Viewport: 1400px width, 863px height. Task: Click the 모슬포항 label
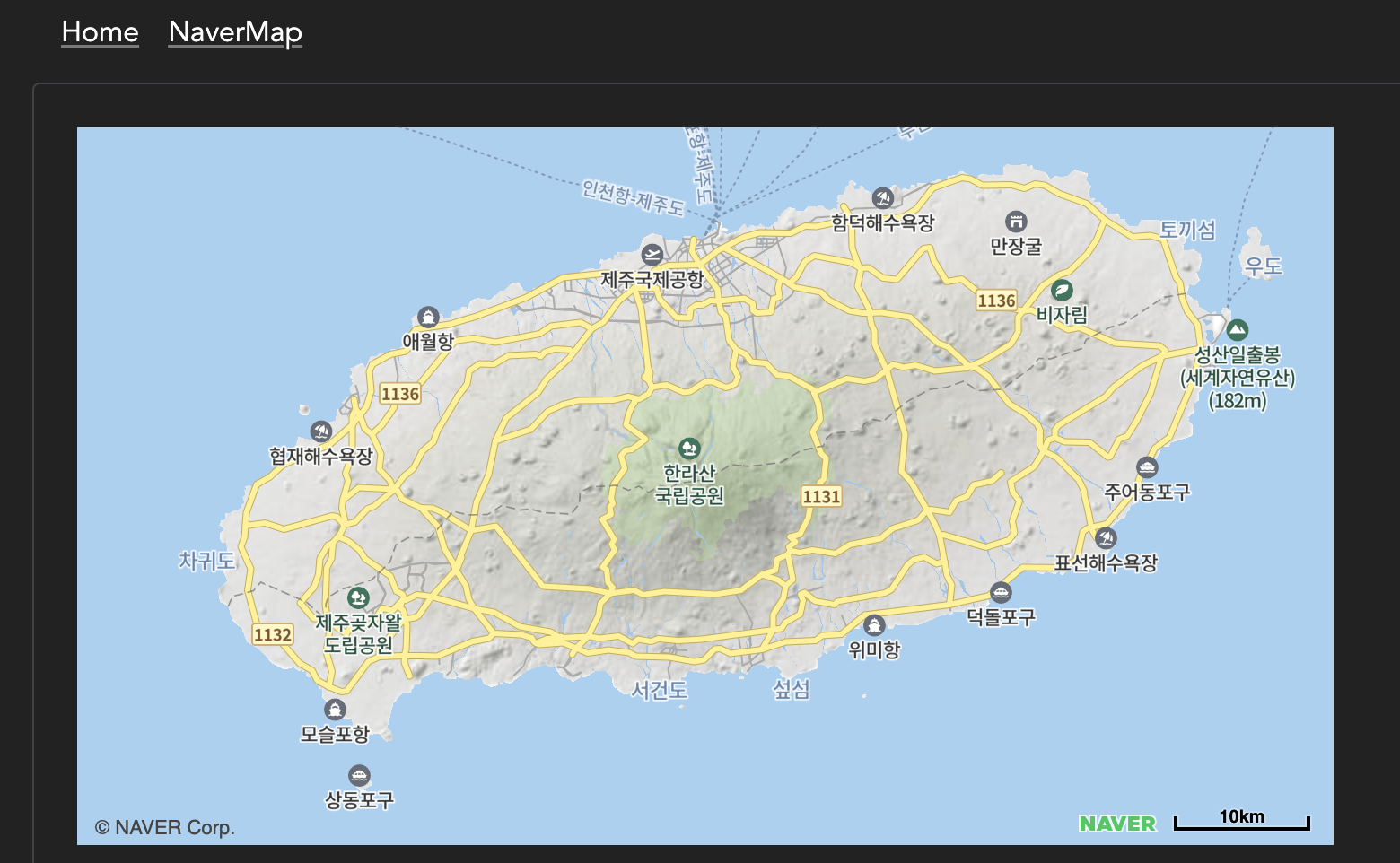click(x=335, y=734)
